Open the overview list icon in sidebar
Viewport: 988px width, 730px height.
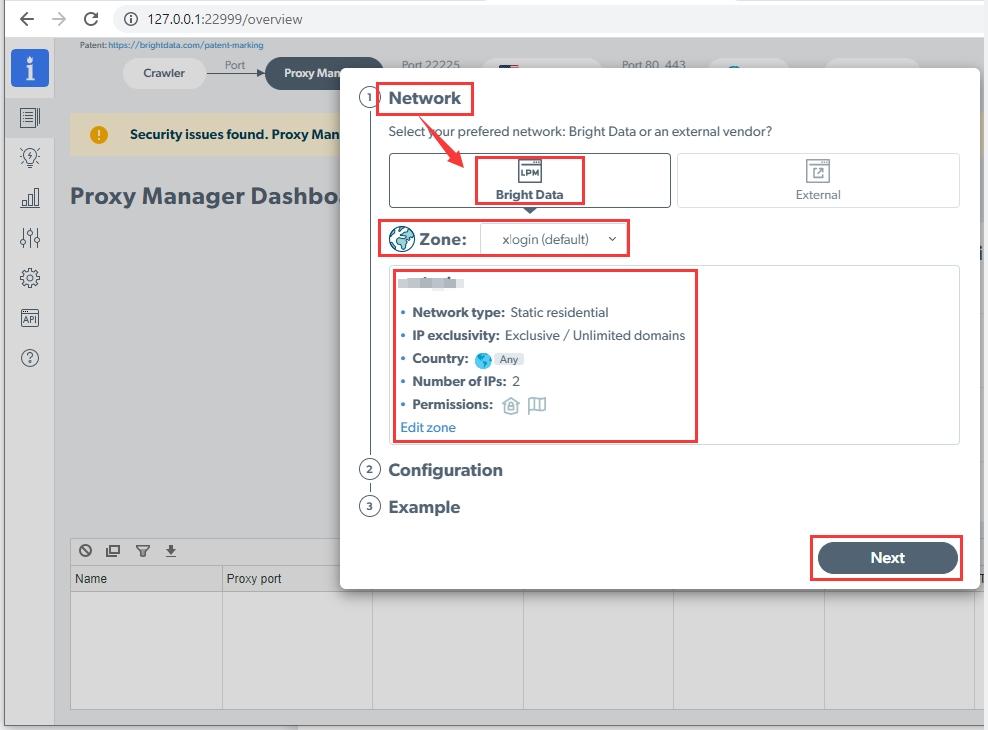click(x=30, y=118)
